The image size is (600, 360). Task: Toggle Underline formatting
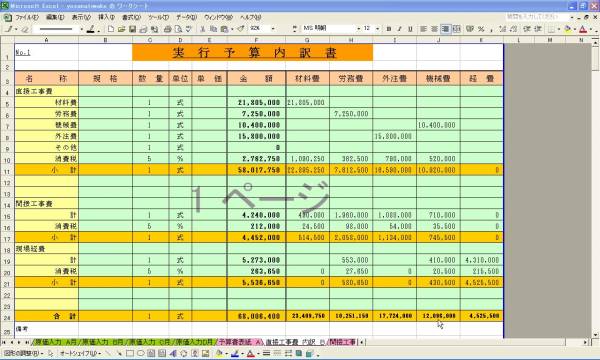(410, 29)
